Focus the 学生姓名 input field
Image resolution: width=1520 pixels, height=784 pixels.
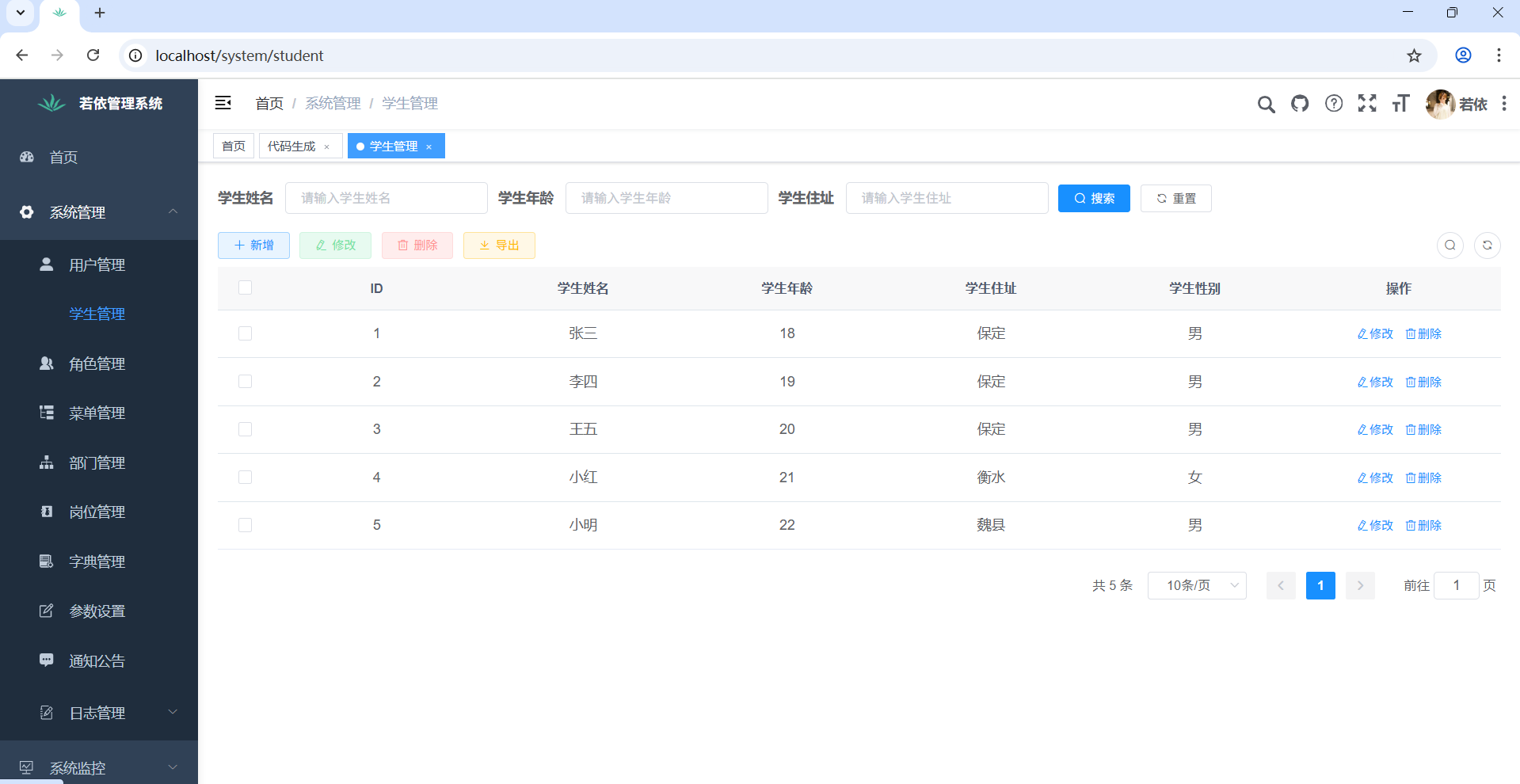[x=387, y=198]
